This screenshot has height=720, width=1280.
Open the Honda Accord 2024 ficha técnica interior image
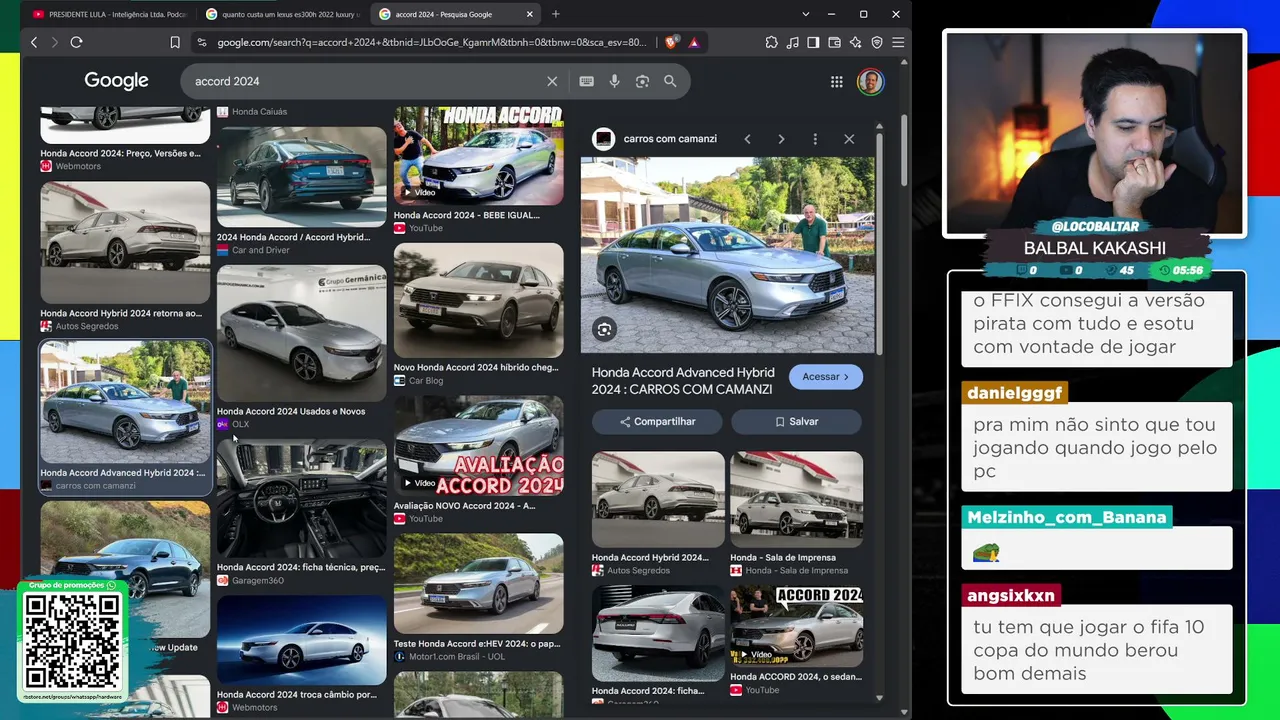click(301, 499)
